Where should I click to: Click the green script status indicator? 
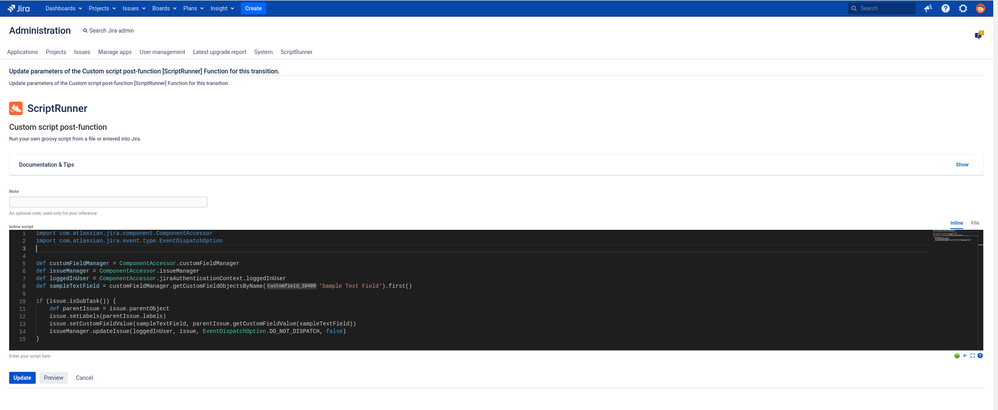point(957,356)
